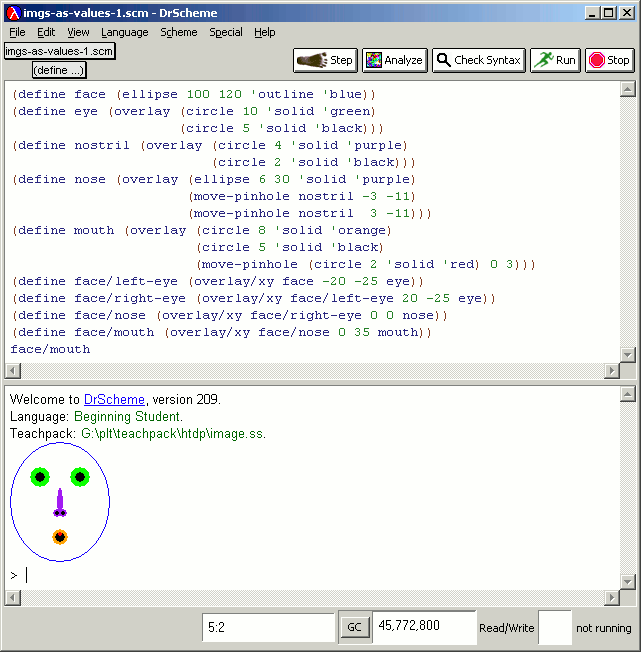Click the 'face/mouth' expression line

pos(50,349)
